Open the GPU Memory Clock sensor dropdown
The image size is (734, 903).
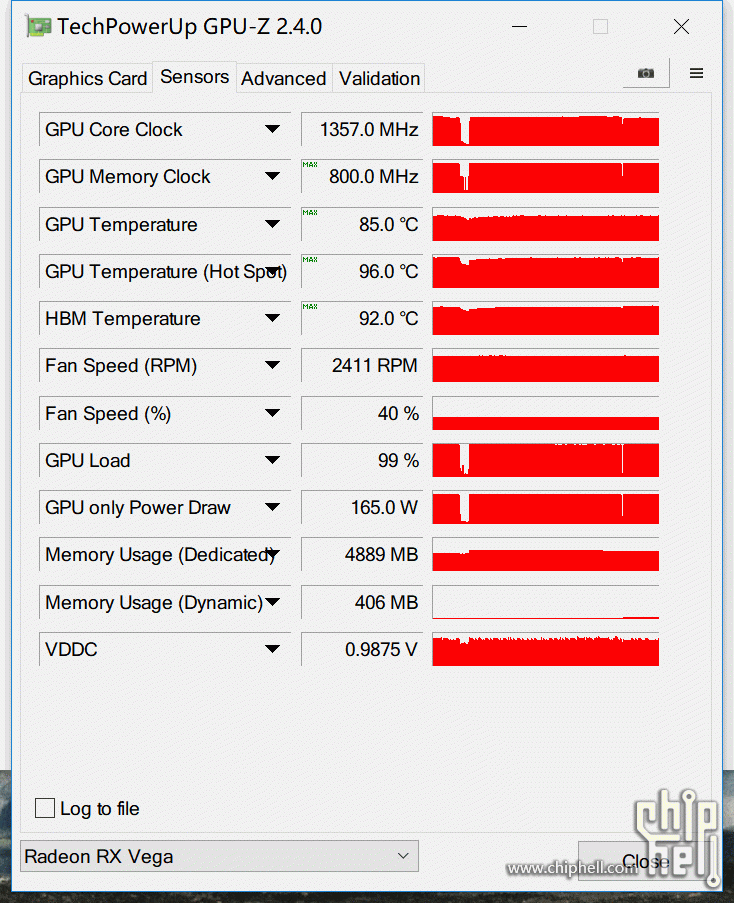point(165,176)
